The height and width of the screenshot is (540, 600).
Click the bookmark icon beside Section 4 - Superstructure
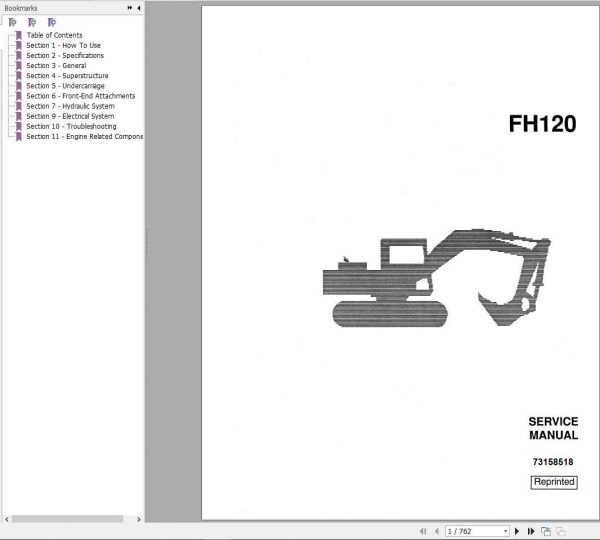[x=19, y=76]
